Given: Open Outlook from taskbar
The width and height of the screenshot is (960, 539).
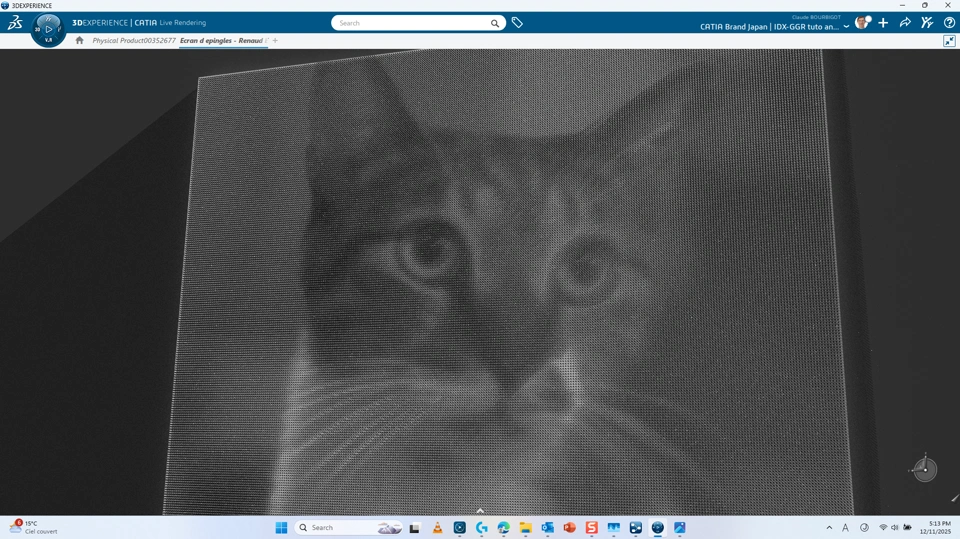Looking at the screenshot, I should (547, 528).
